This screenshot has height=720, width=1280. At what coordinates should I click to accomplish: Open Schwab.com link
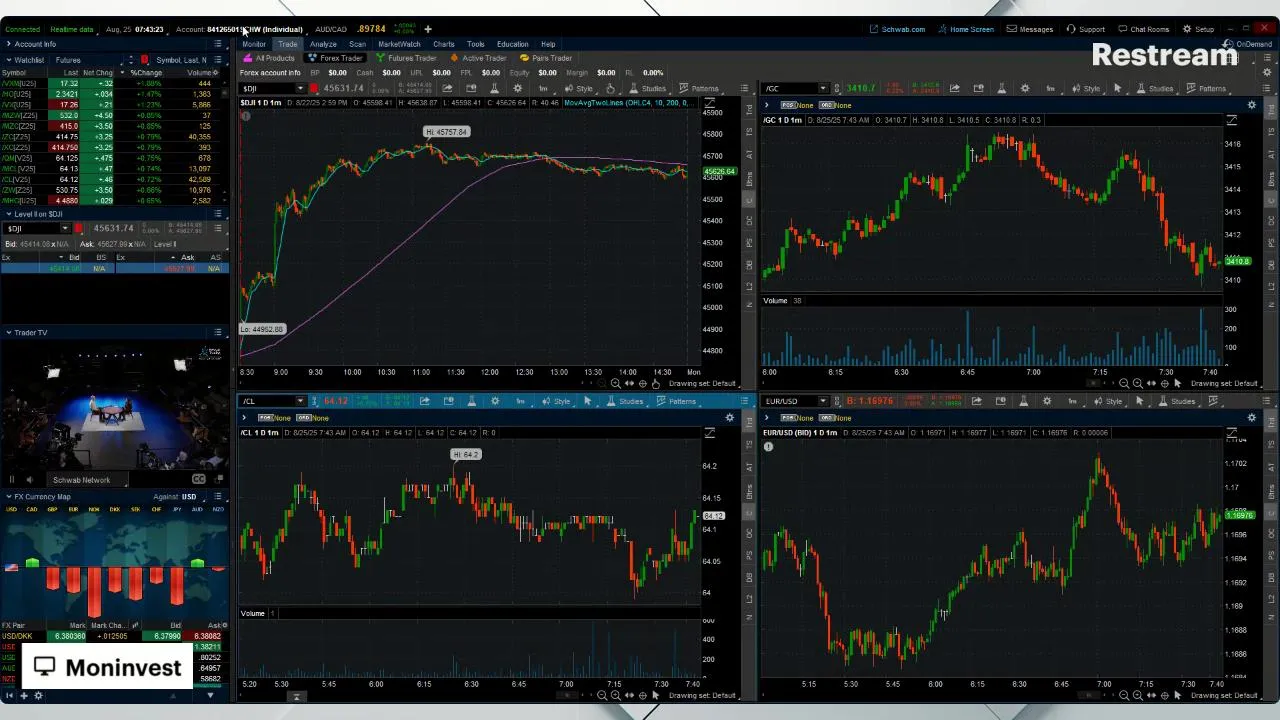(x=897, y=29)
